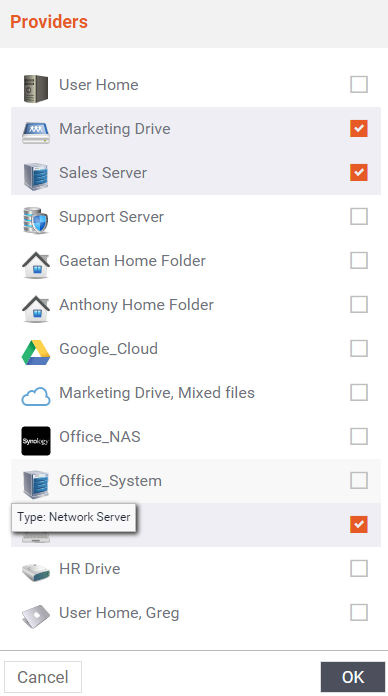Click cloud icon beside Marketing Drive, Mixed files

coord(36,396)
